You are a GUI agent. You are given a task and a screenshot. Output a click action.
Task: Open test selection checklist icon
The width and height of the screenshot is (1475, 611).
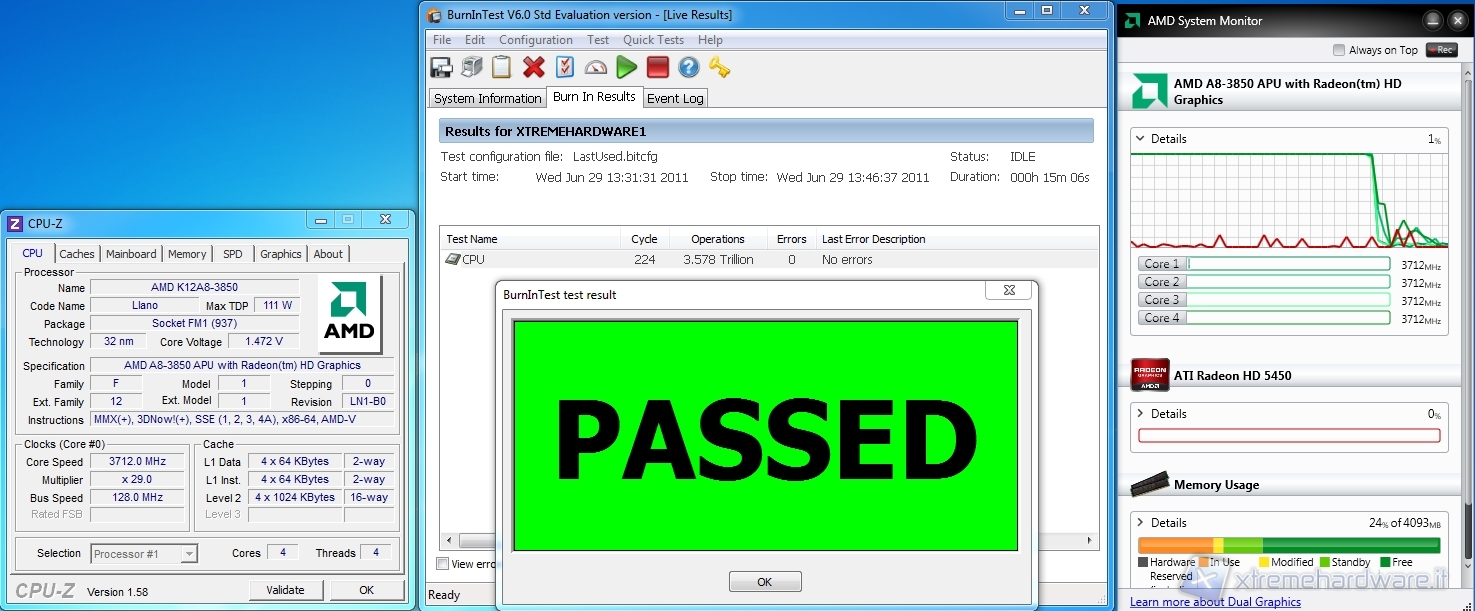[x=565, y=67]
